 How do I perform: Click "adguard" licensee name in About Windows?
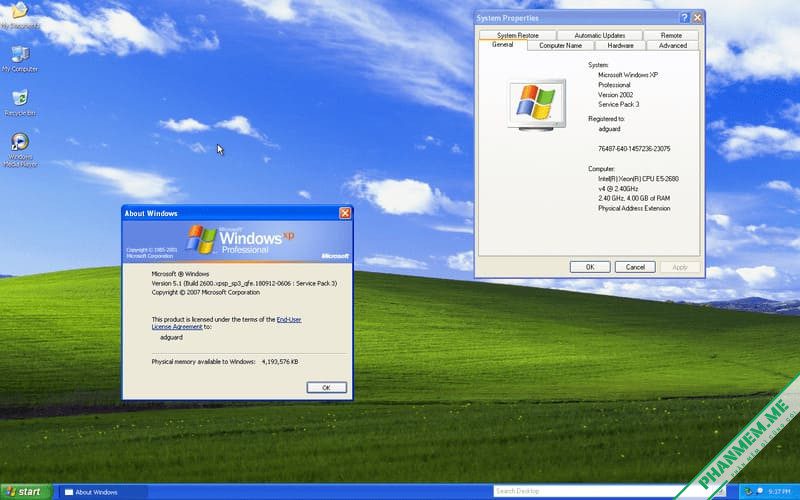171,337
